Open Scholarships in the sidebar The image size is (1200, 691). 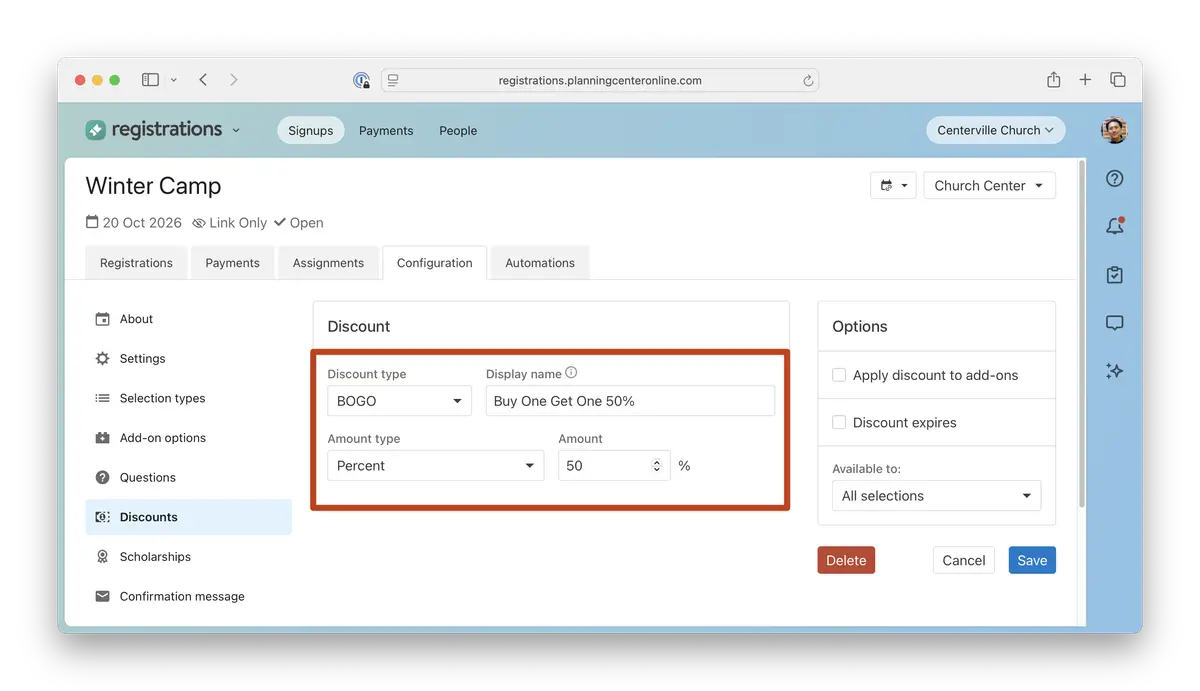[189, 557]
